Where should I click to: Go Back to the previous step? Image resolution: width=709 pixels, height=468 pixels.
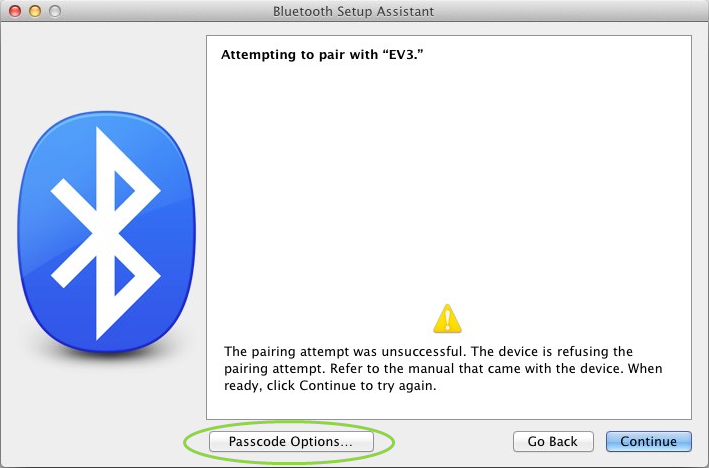[552, 441]
